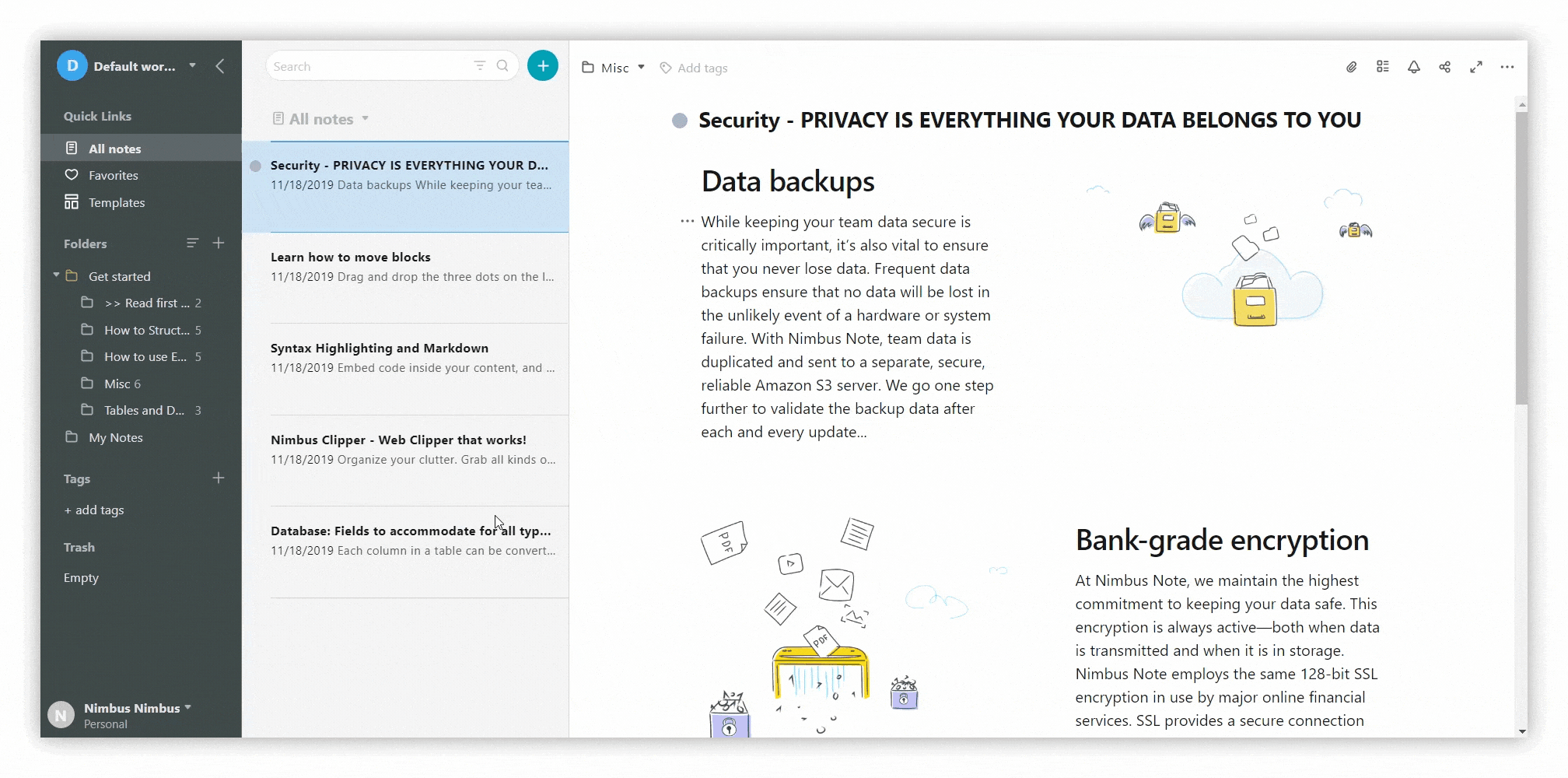Collapse the left sidebar with arrow
1568x778 pixels.
[220, 66]
